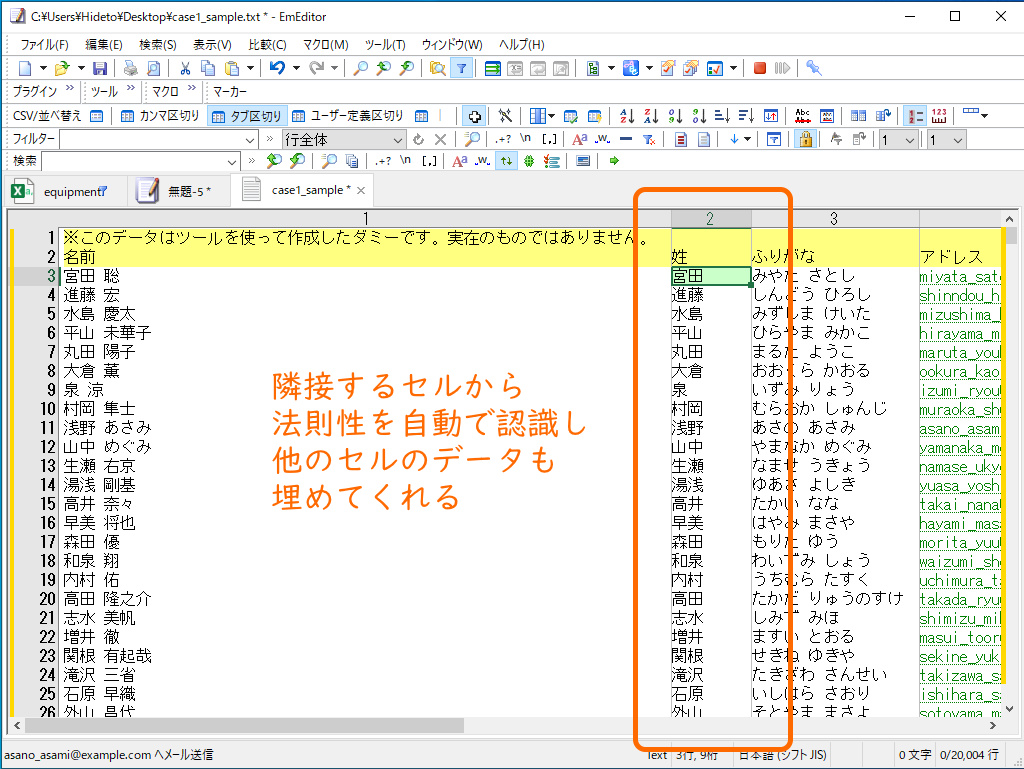This screenshot has width=1024, height=769.
Task: Click the Copy icon in main toolbar
Action: [208, 68]
